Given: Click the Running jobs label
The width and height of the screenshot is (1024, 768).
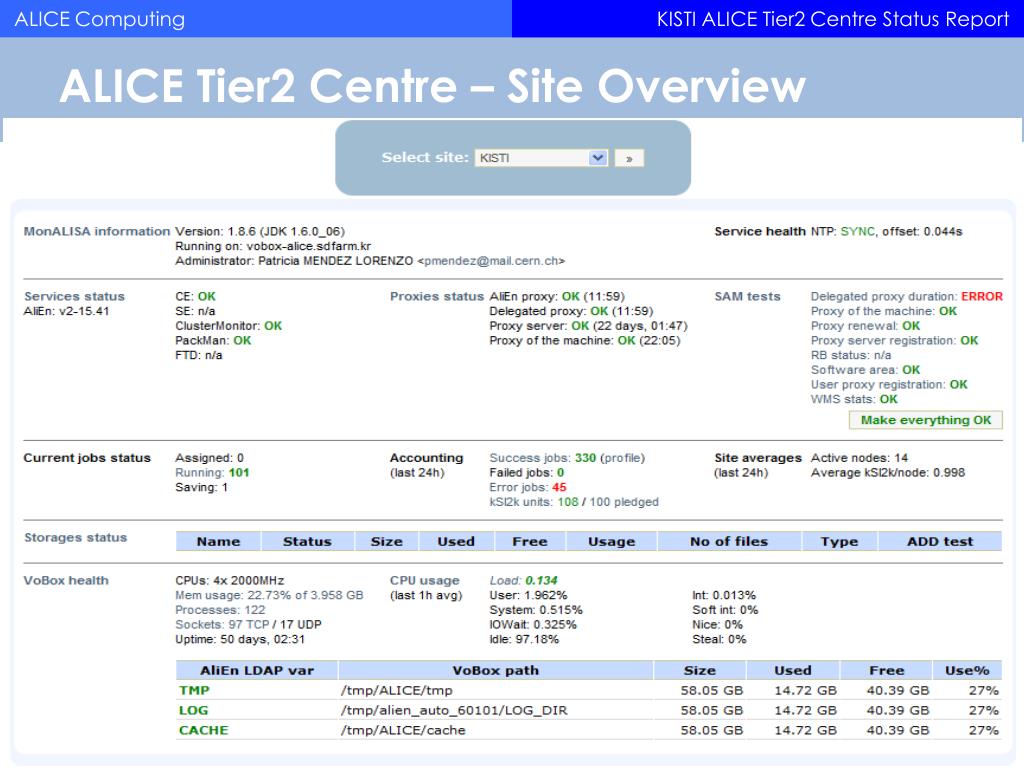Looking at the screenshot, I should point(199,473).
